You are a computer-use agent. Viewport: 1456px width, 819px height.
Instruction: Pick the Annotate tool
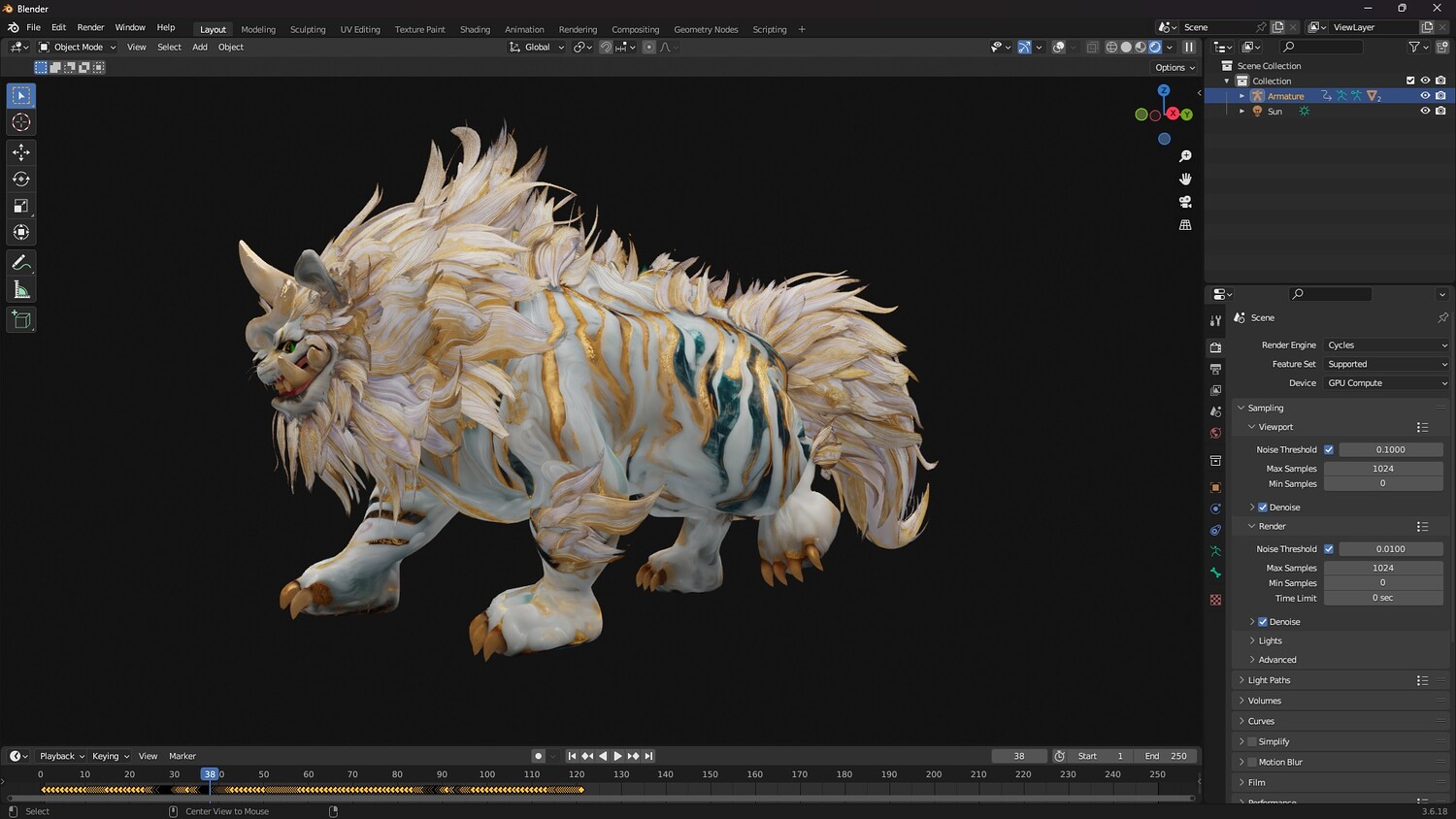click(x=21, y=263)
